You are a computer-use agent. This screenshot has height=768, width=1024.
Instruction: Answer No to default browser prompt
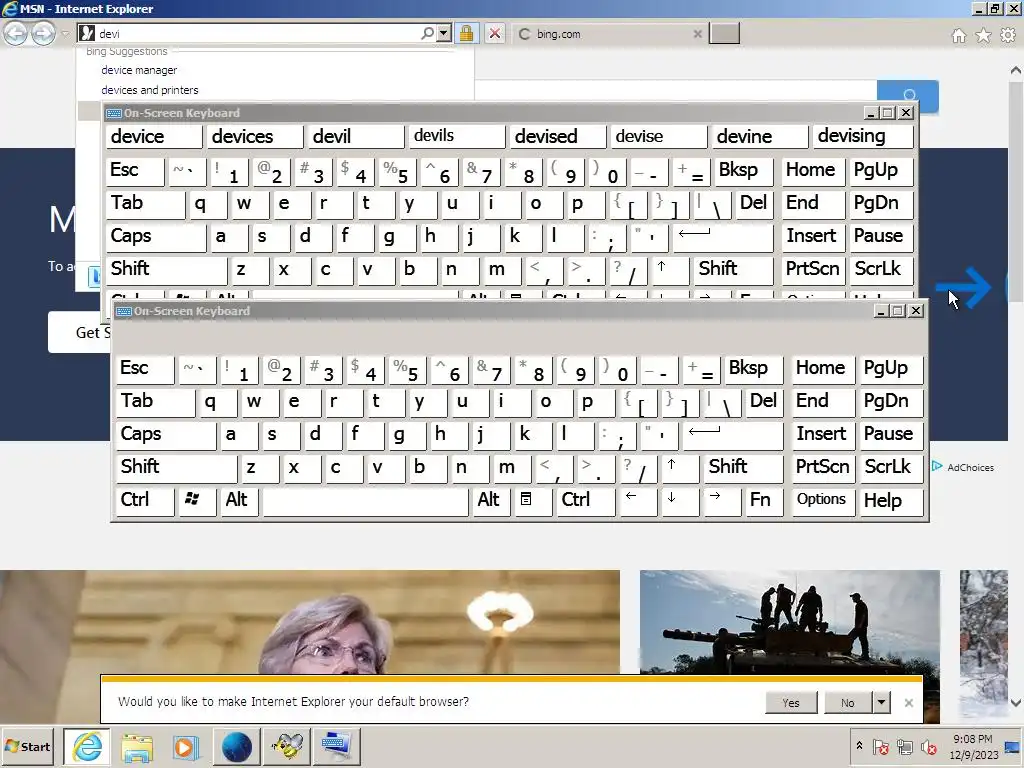click(x=848, y=703)
